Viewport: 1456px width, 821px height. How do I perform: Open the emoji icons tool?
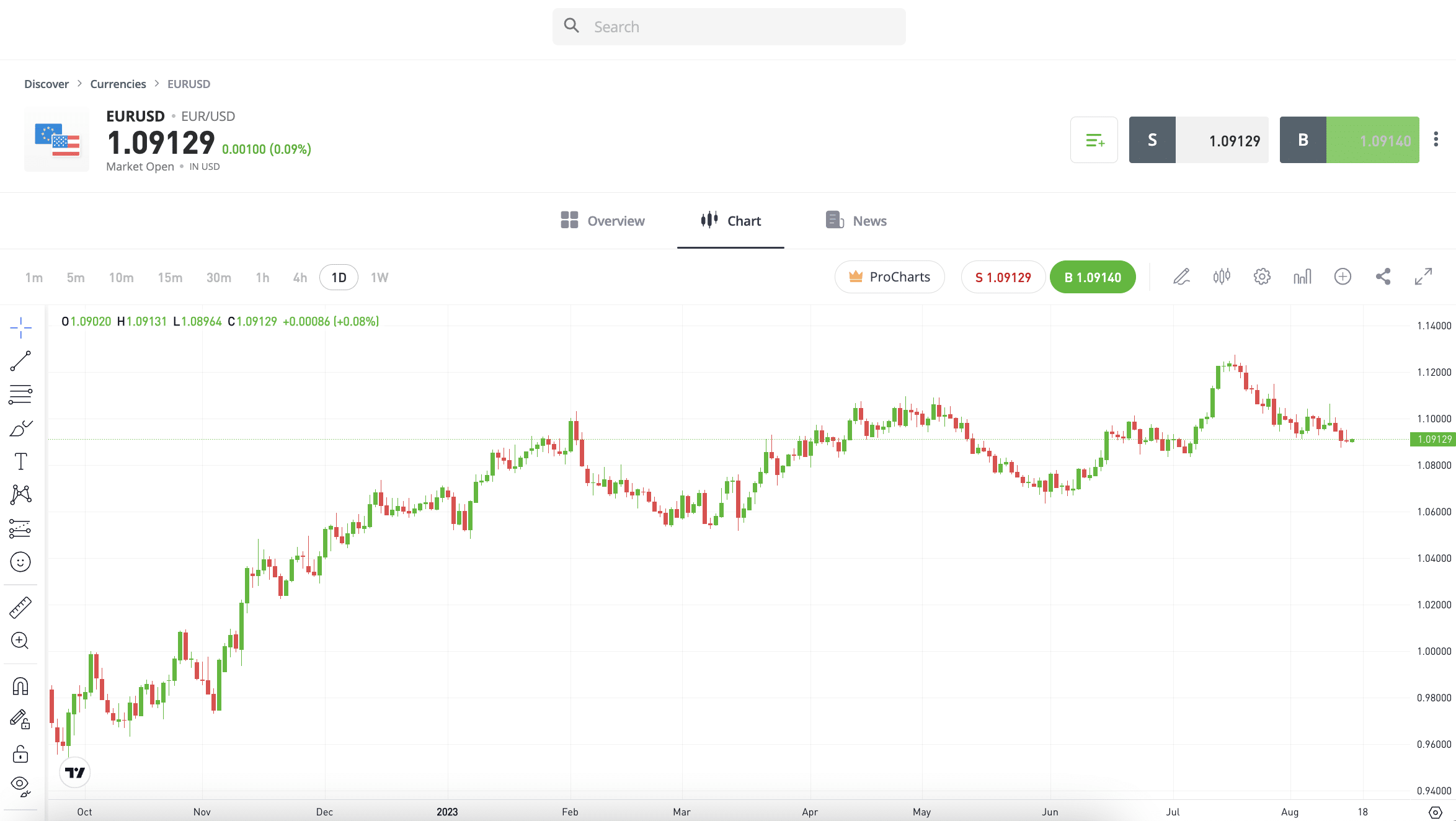pos(20,562)
